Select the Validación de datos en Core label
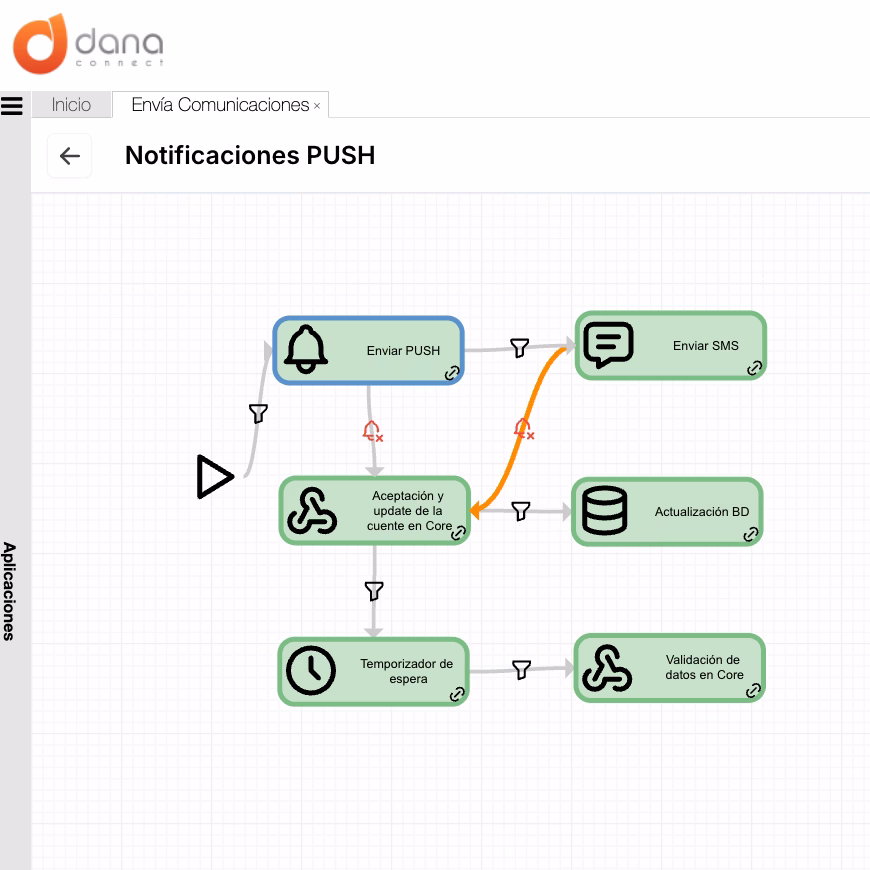Image resolution: width=870 pixels, height=870 pixels. coord(704,667)
